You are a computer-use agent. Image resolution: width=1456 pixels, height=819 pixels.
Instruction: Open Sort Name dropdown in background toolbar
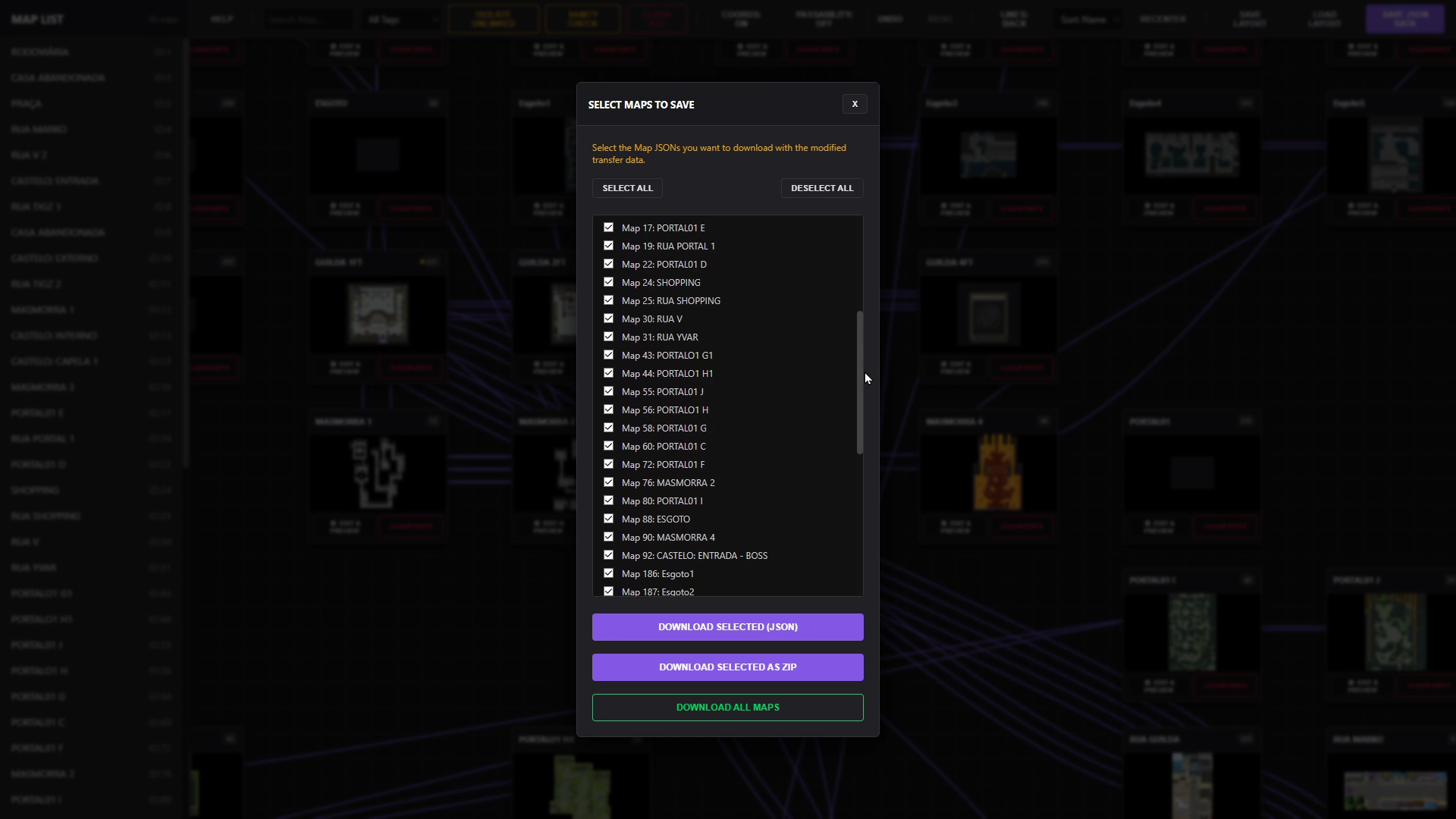tap(1089, 19)
